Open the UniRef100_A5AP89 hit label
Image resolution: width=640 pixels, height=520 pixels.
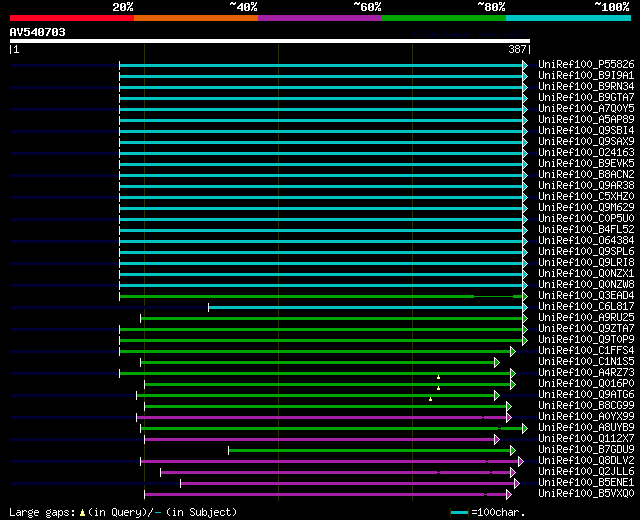pos(586,120)
